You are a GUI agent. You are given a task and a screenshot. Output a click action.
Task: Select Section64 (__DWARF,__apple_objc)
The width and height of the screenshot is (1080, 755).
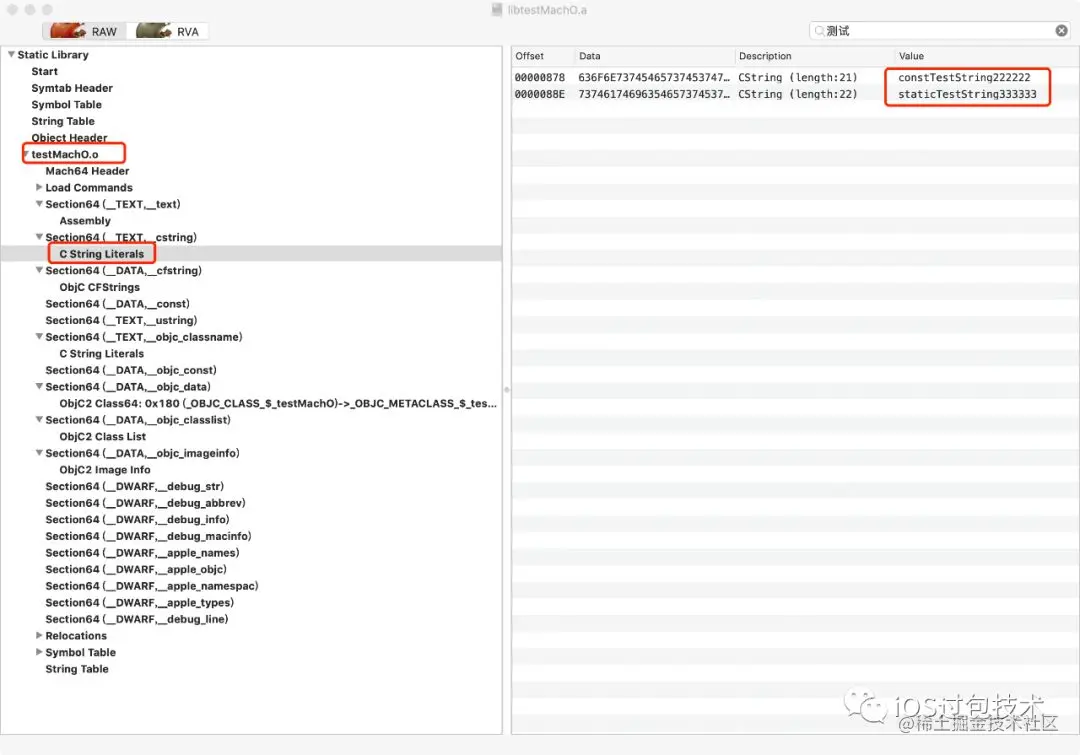pos(136,569)
